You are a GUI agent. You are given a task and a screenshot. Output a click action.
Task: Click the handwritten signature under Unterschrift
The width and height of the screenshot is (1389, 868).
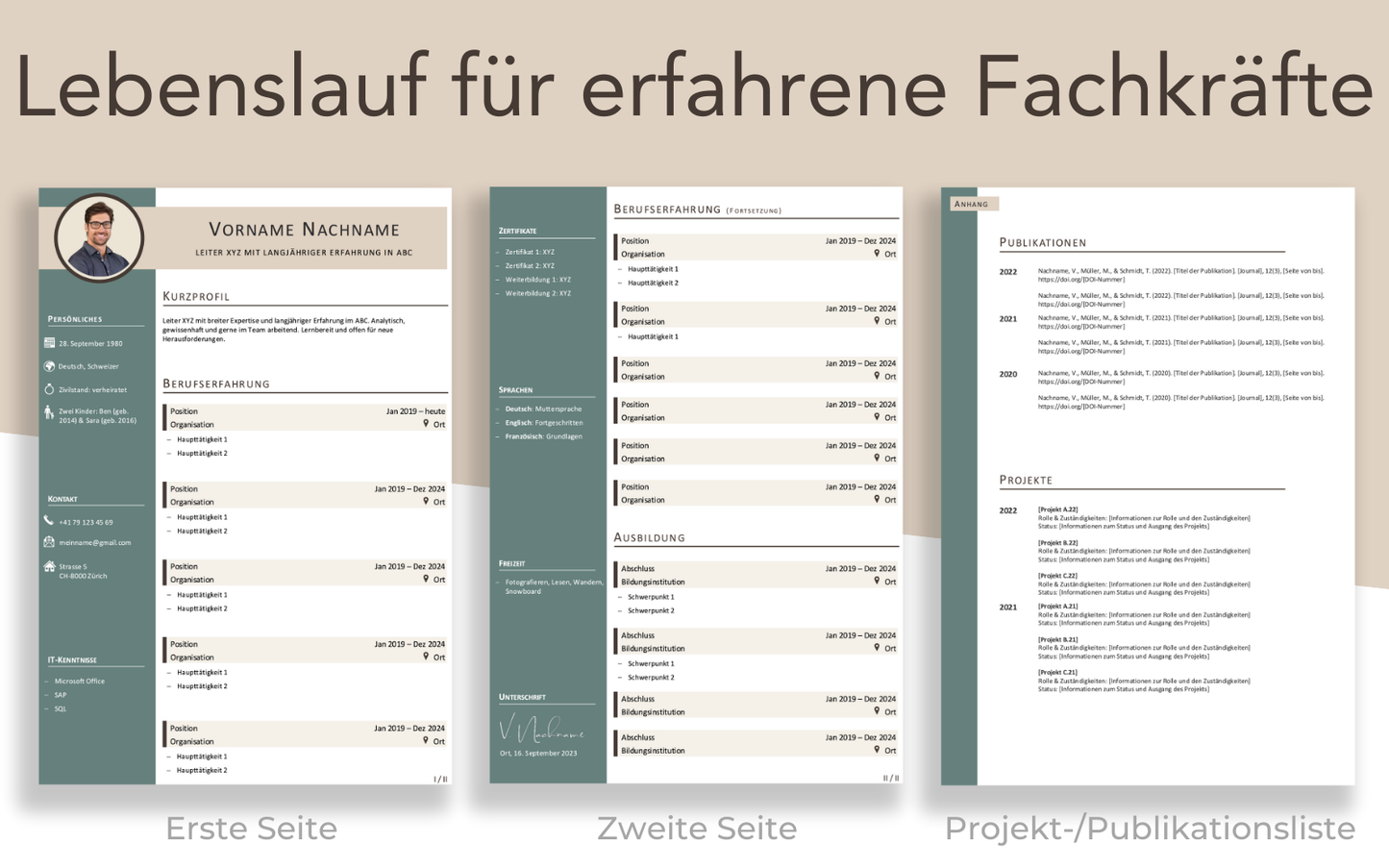click(x=541, y=730)
